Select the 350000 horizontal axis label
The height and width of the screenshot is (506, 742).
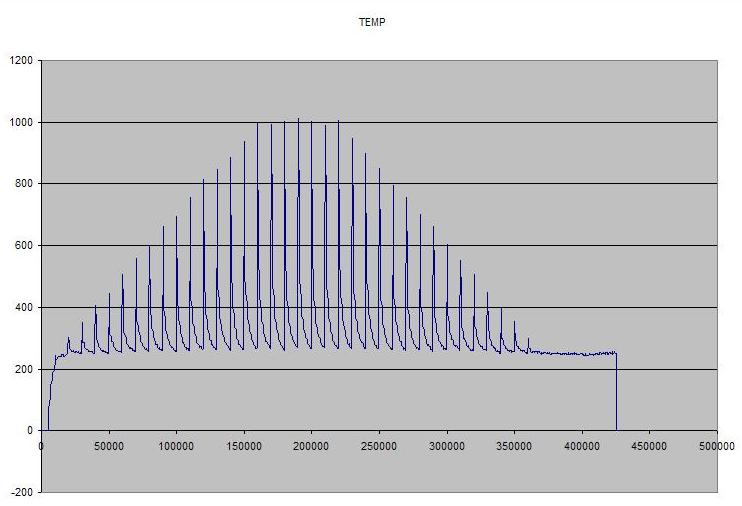514,443
